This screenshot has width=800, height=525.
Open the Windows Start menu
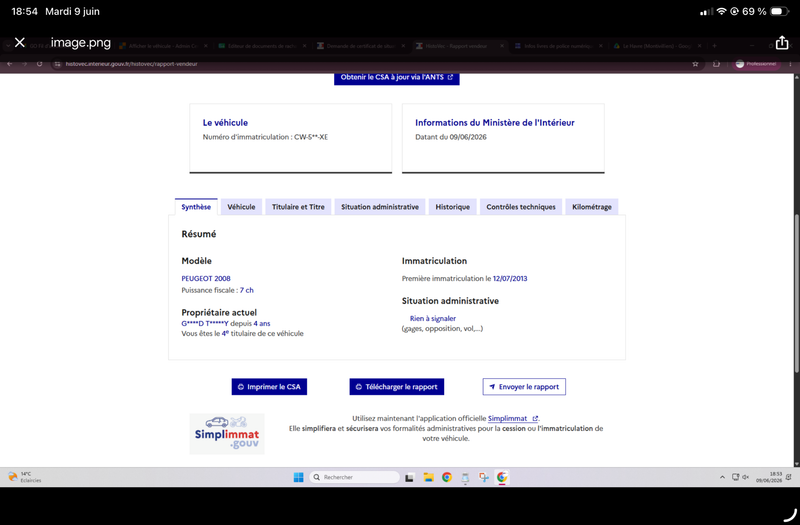click(x=298, y=477)
